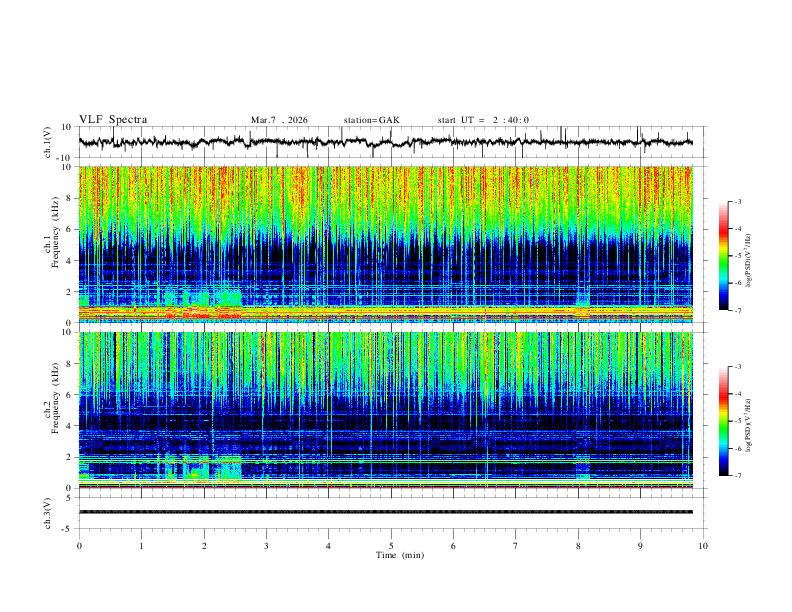
Task: Click tick label "5" on the time axis
Action: pos(391,546)
